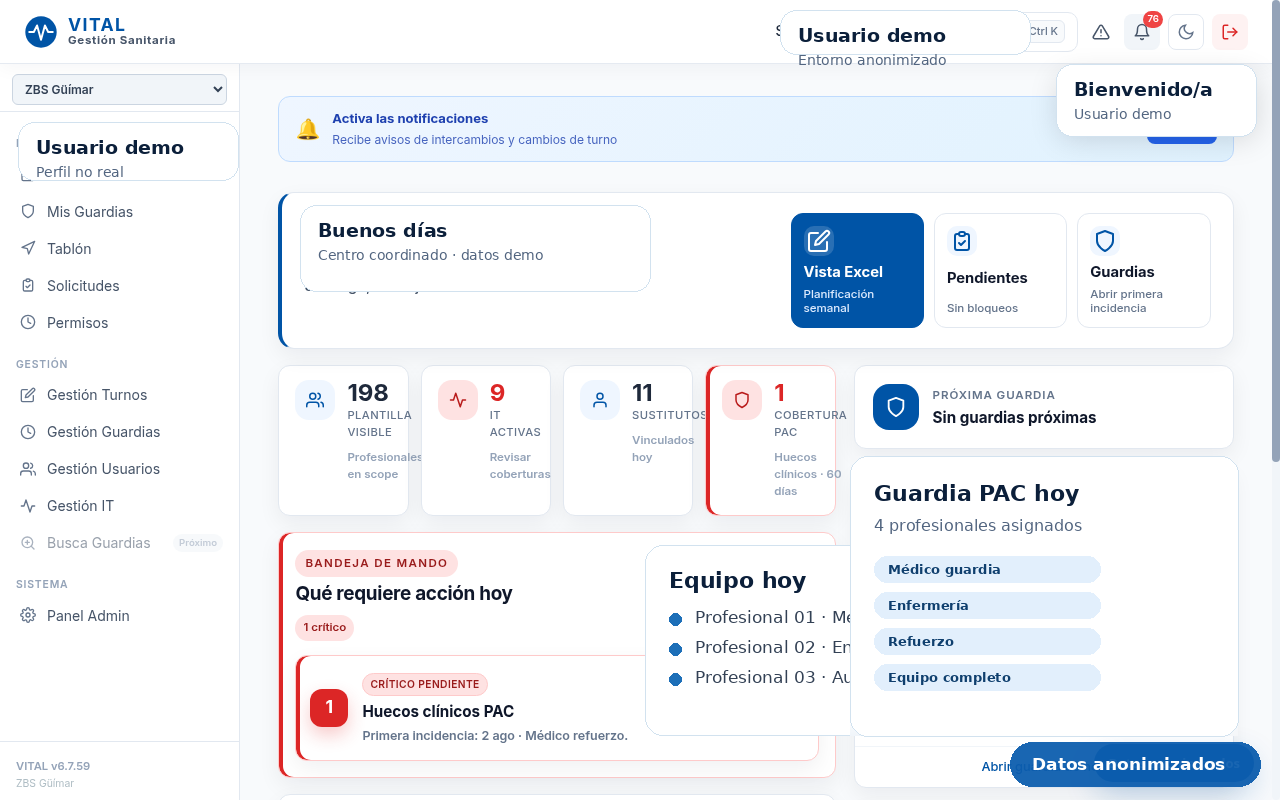Open Permisos in the sidebar
The height and width of the screenshot is (800, 1280).
pos(119,323)
